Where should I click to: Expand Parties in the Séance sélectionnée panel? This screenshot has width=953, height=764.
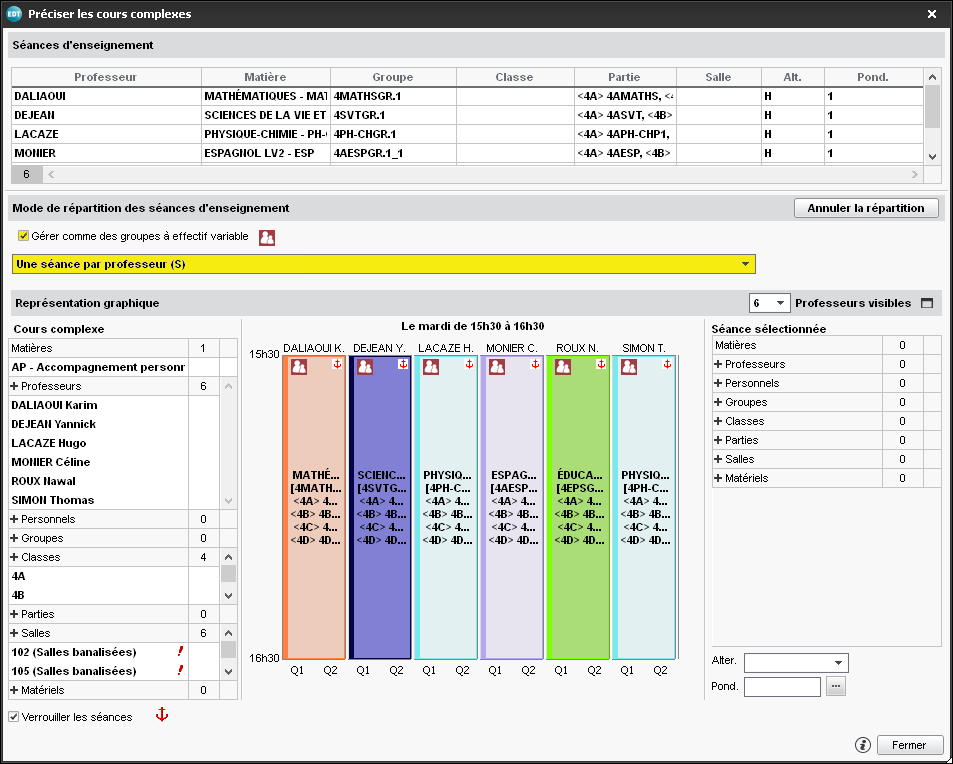point(718,439)
